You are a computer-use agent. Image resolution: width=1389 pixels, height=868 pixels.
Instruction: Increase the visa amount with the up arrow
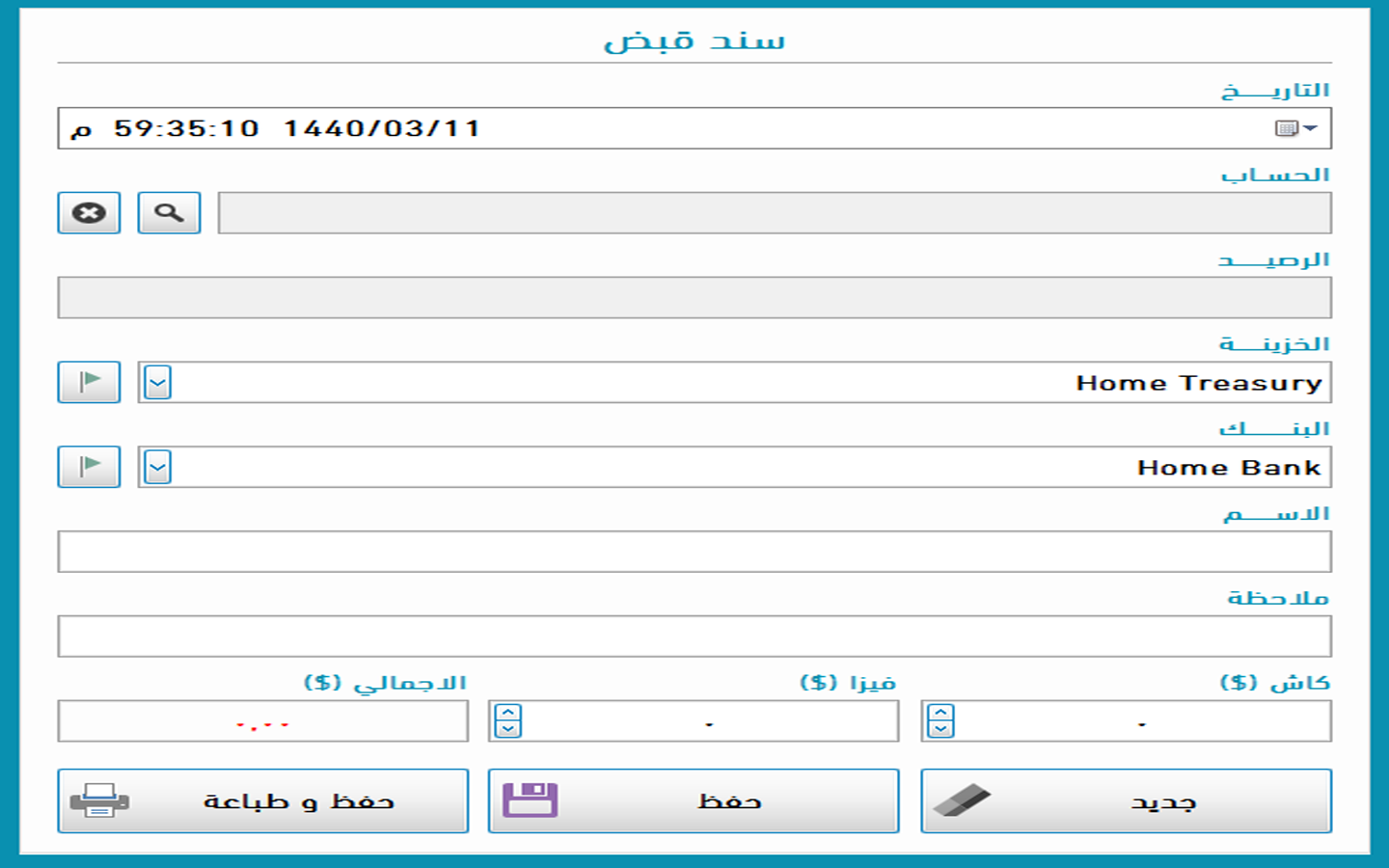point(508,713)
